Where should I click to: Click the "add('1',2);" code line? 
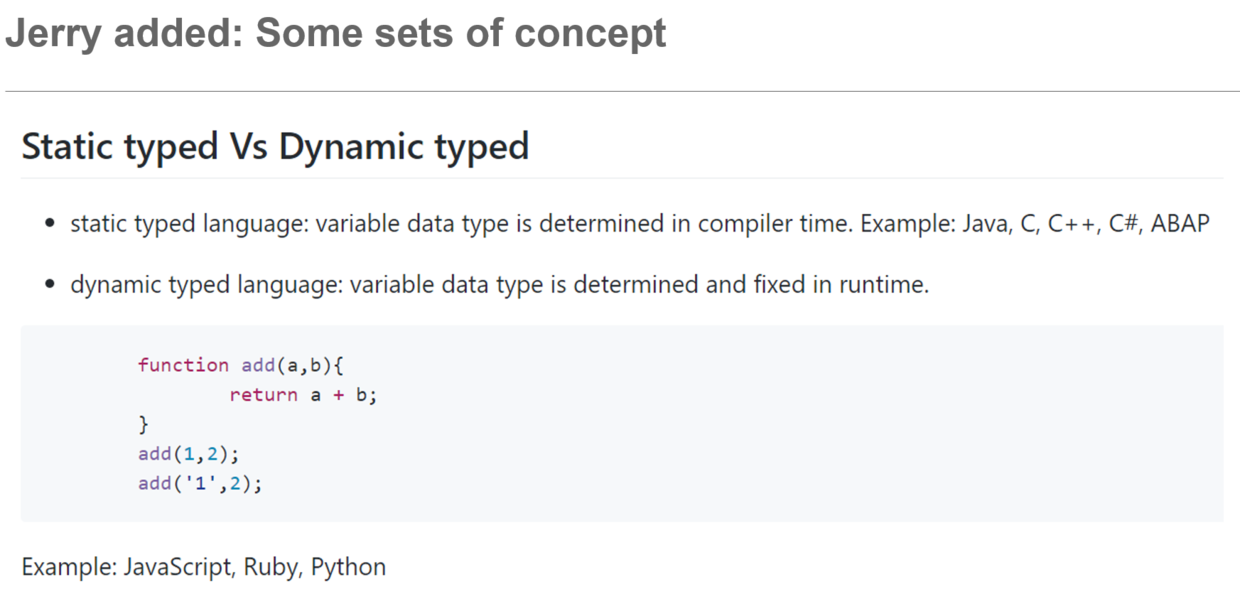tap(200, 484)
